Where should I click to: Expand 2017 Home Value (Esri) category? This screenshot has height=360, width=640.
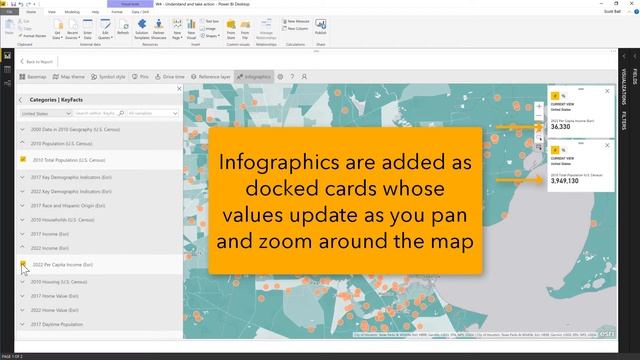[x=22, y=296]
